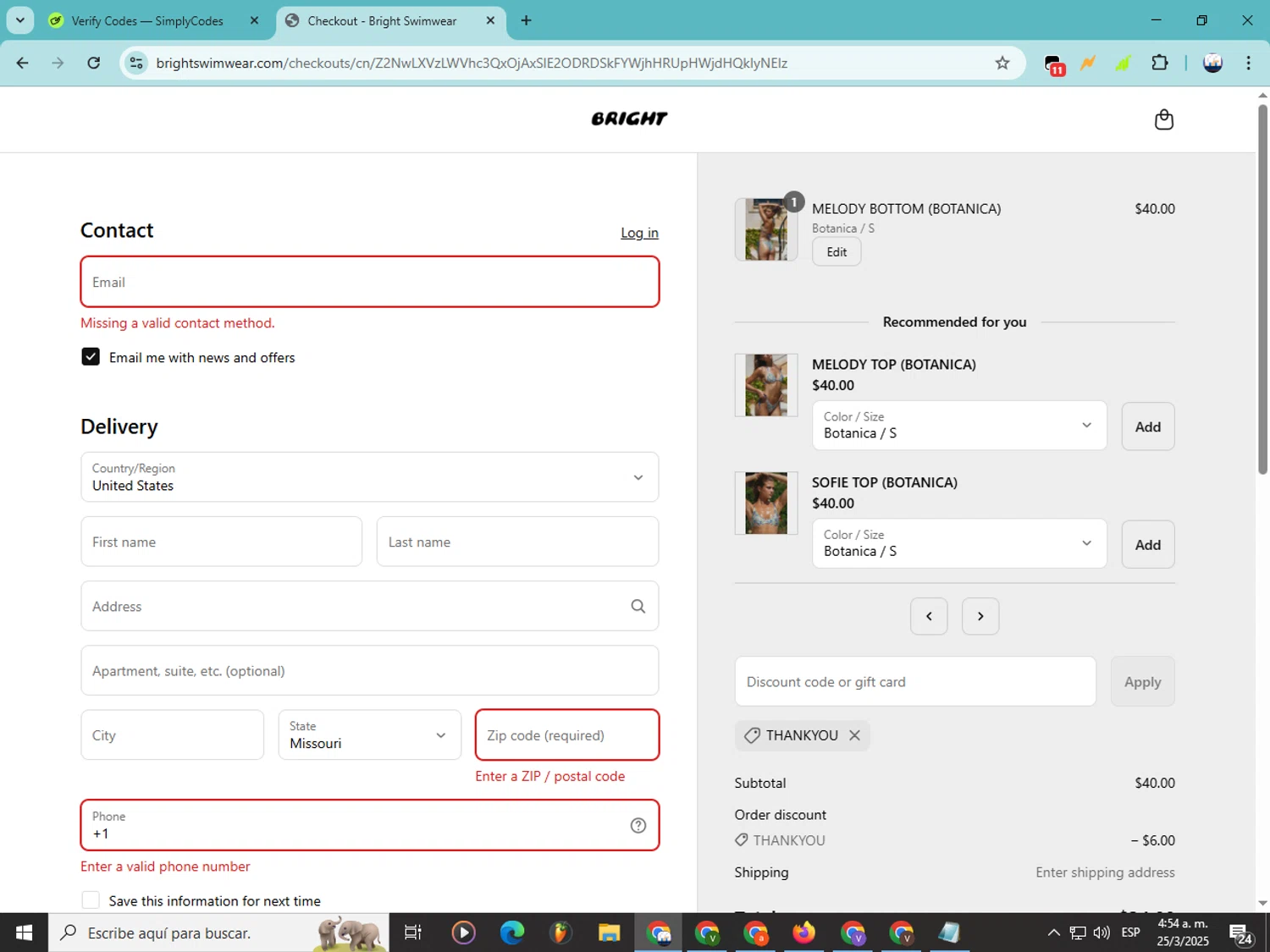Click the BRIGHT logo

coord(629,119)
